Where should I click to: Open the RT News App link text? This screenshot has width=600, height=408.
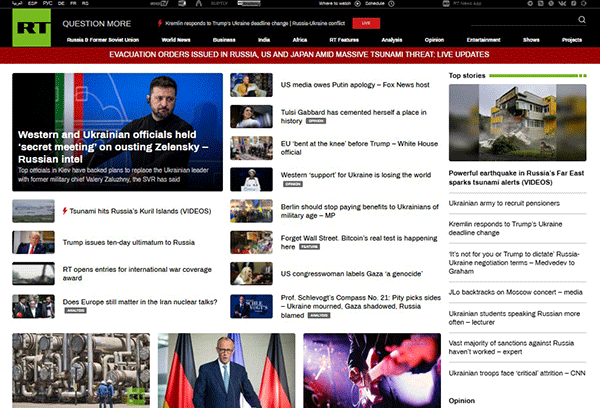click(x=467, y=3)
